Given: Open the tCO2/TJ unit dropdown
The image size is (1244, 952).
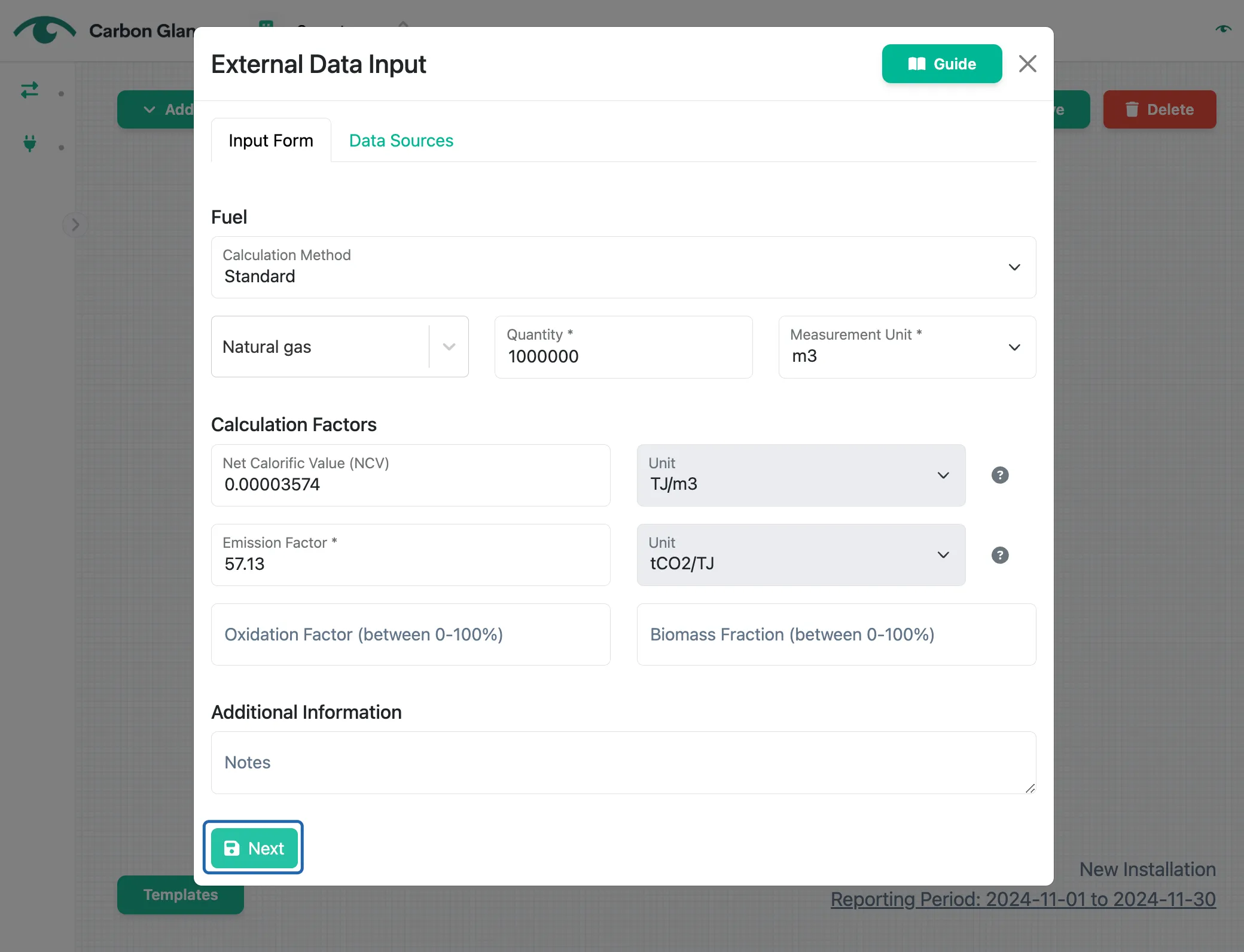Looking at the screenshot, I should tap(801, 555).
